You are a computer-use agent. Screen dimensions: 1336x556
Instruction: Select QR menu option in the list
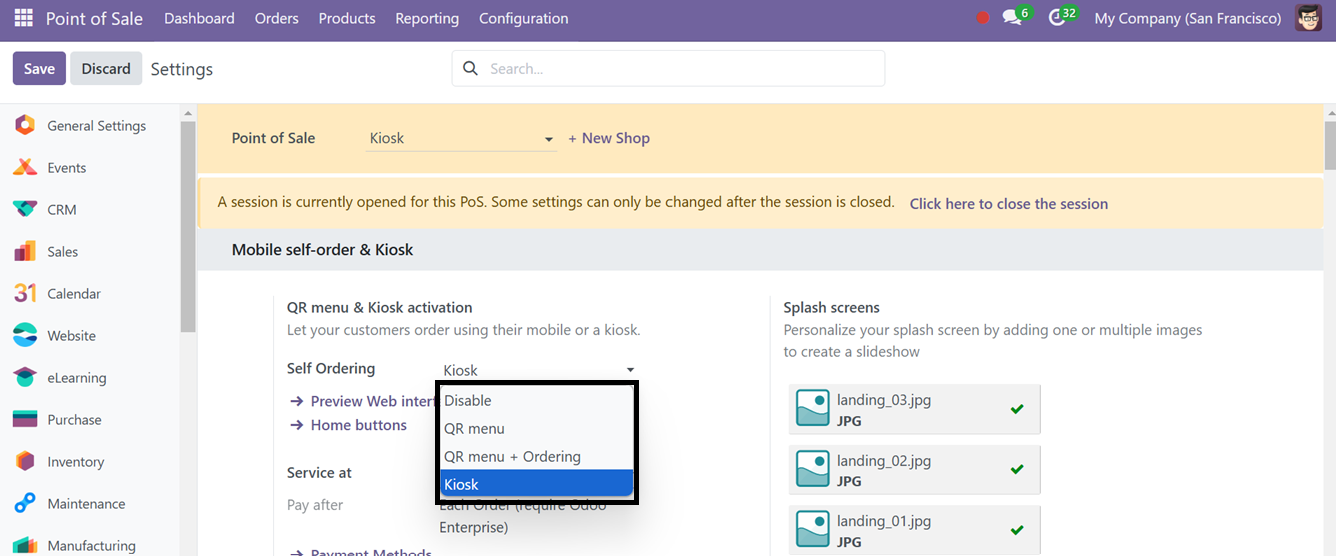tap(536, 428)
